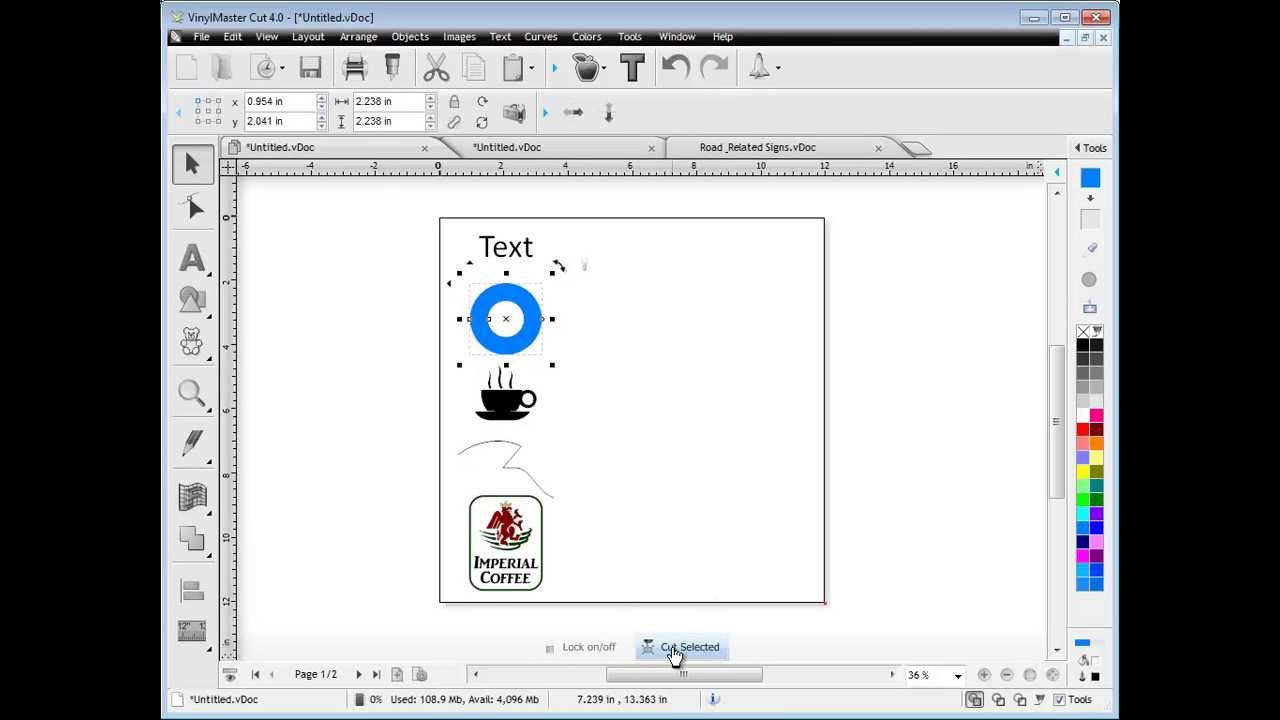Screen dimensions: 1280x720
Task: Expand the apple icon dropdown arrow
Action: pyautogui.click(x=605, y=68)
